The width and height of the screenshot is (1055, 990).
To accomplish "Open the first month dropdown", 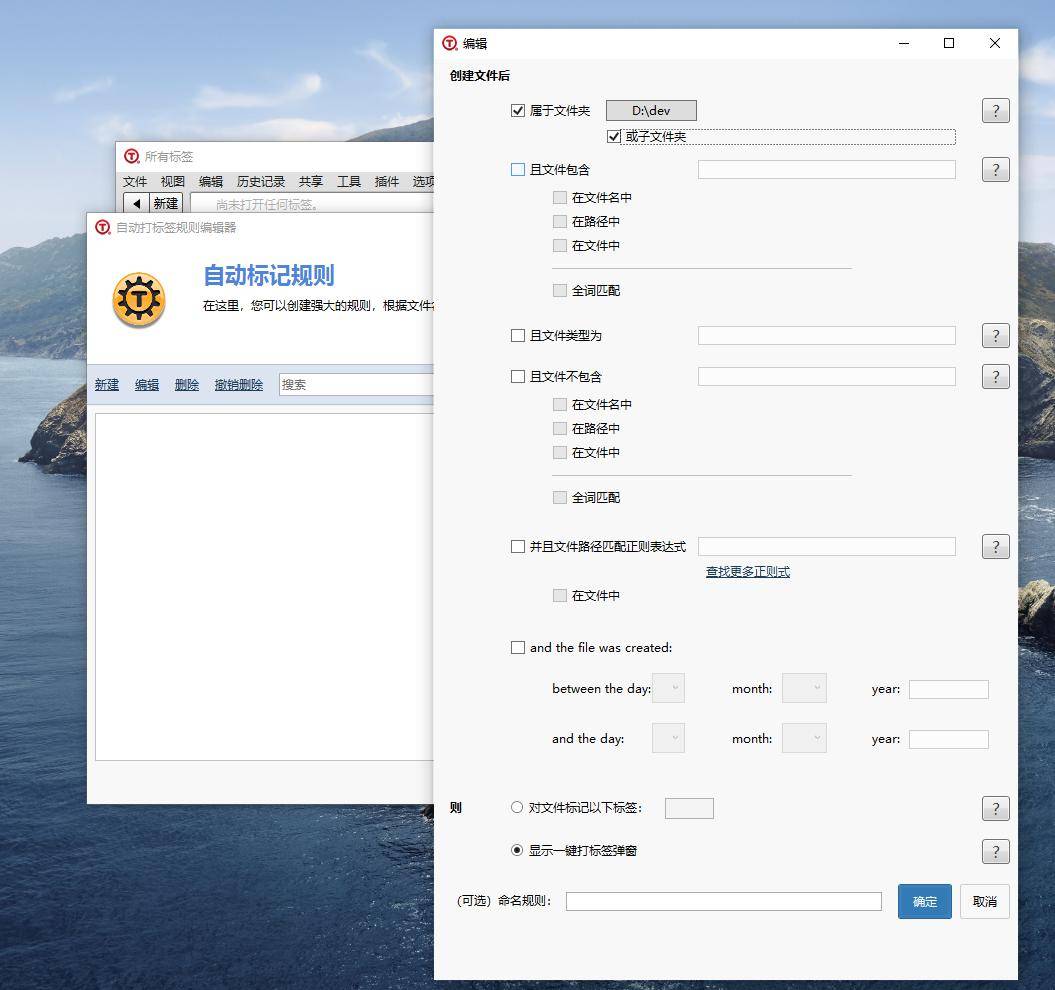I will 804,689.
